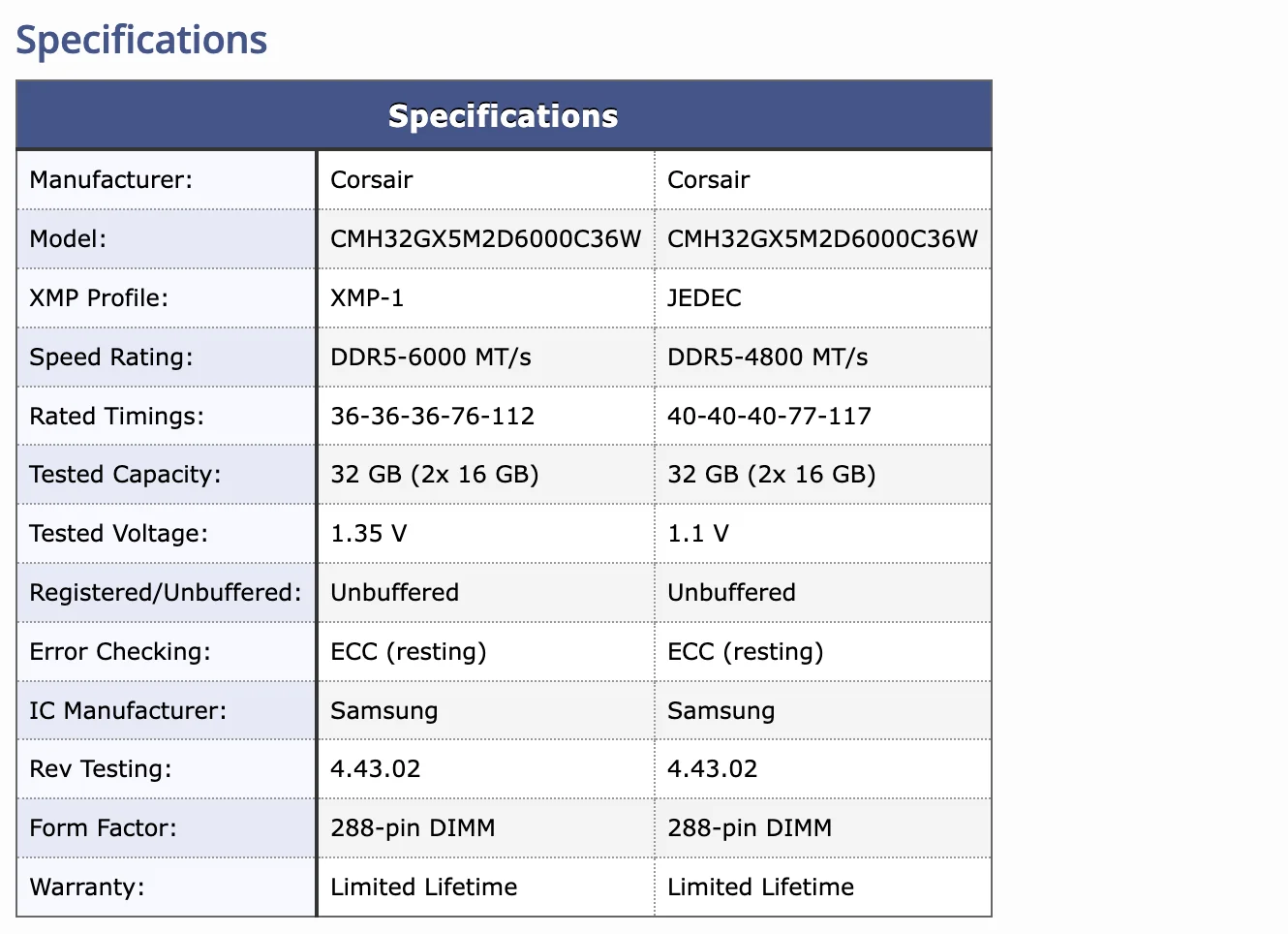Click the XMP-1 profile cell
This screenshot has height=934, width=1288.
[x=486, y=298]
